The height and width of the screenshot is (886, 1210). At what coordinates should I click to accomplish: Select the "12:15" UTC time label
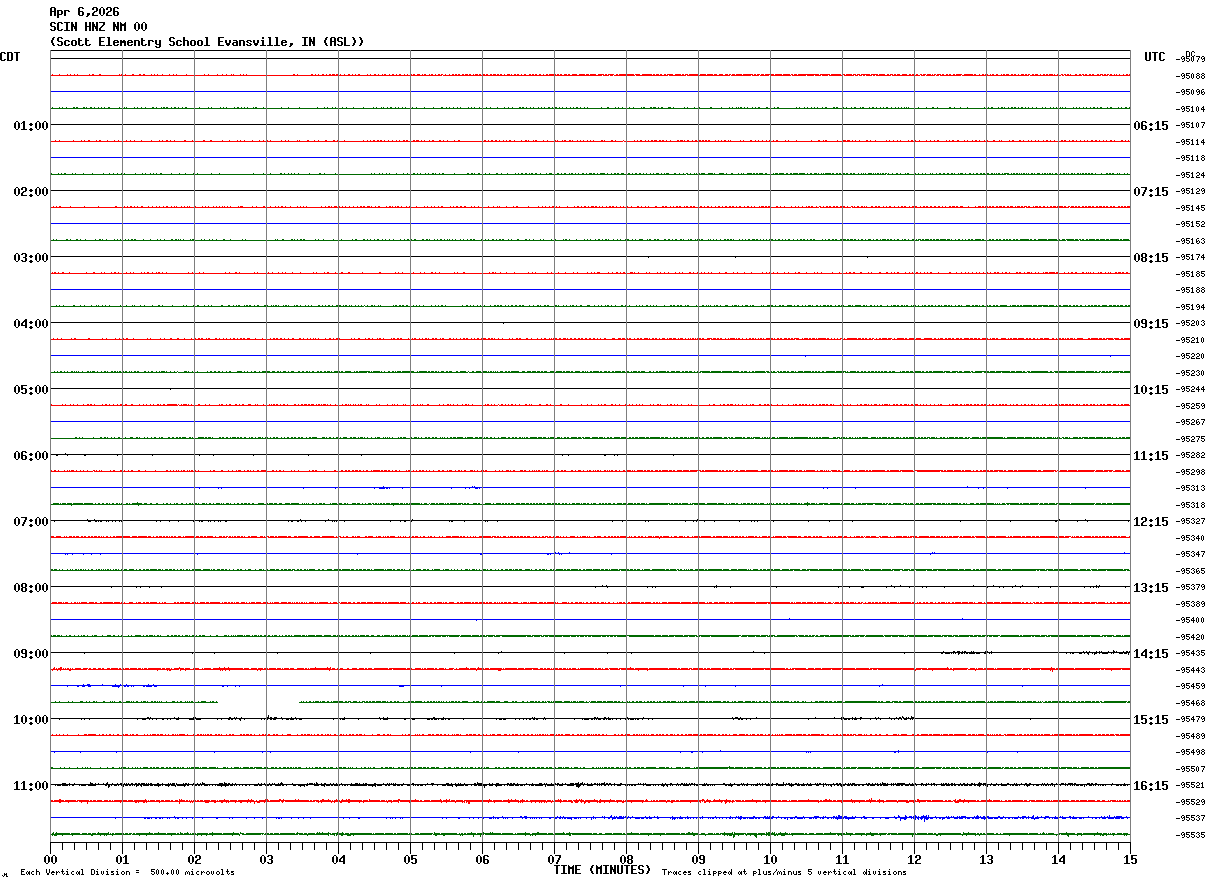[x=1150, y=522]
